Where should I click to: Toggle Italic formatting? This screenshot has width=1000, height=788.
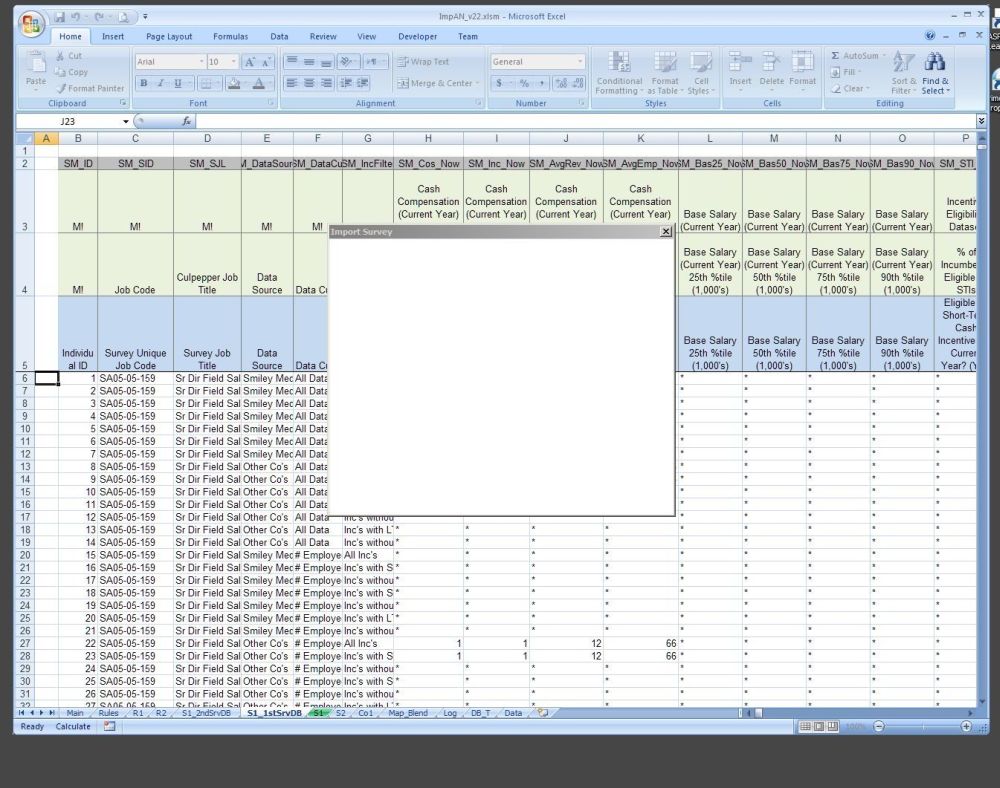[x=161, y=84]
